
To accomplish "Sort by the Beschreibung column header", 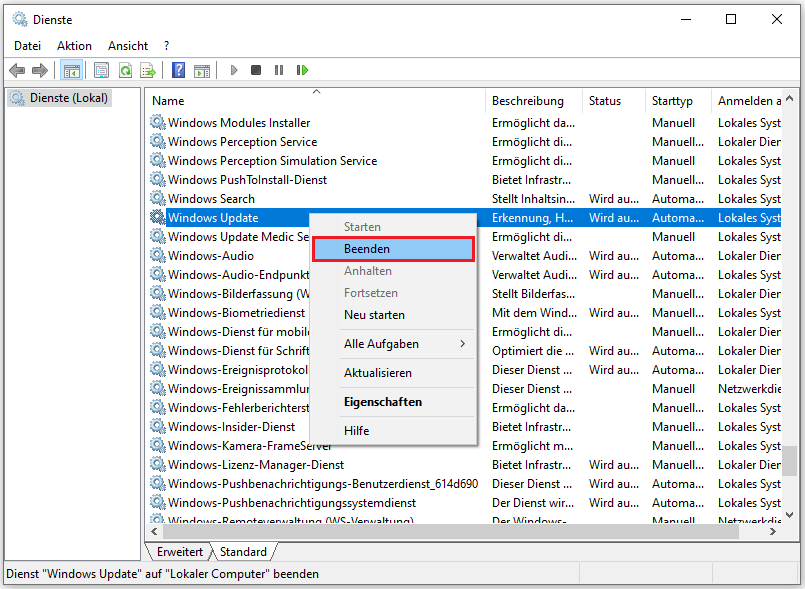I will pyautogui.click(x=533, y=101).
